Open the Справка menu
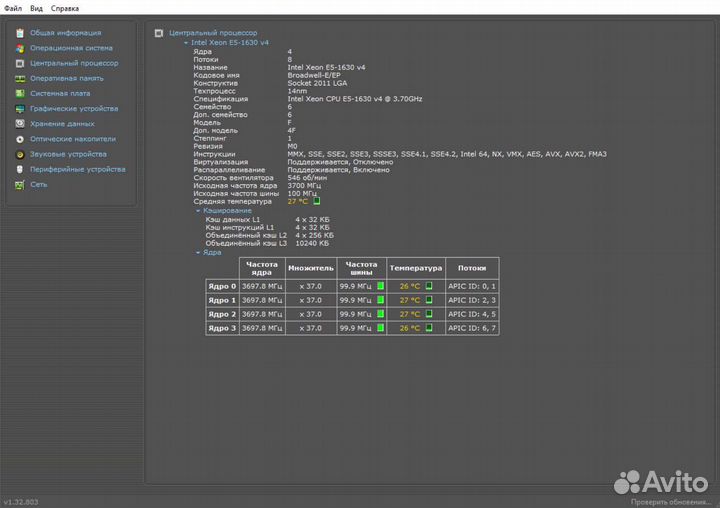 coord(65,8)
